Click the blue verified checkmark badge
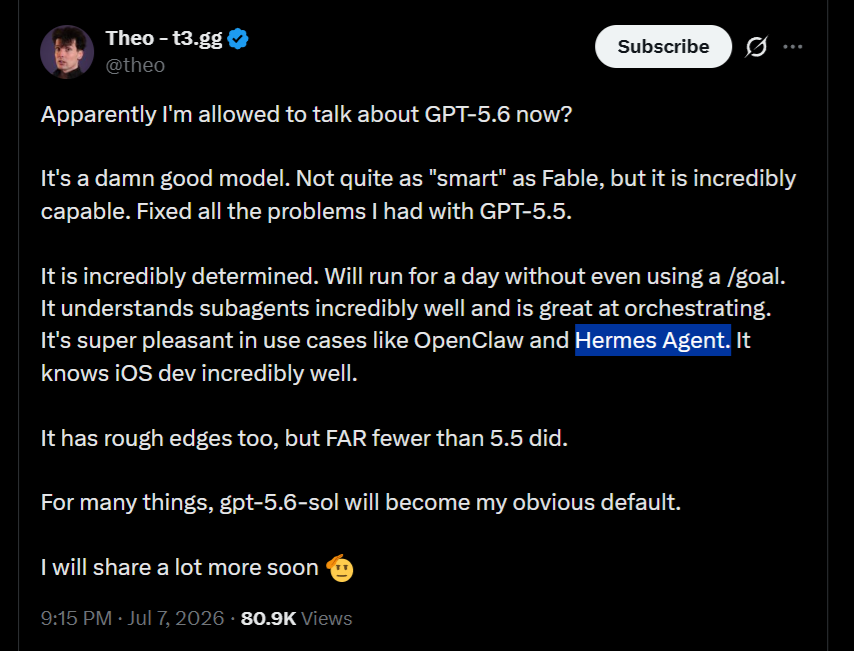The height and width of the screenshot is (651, 854). click(x=238, y=39)
